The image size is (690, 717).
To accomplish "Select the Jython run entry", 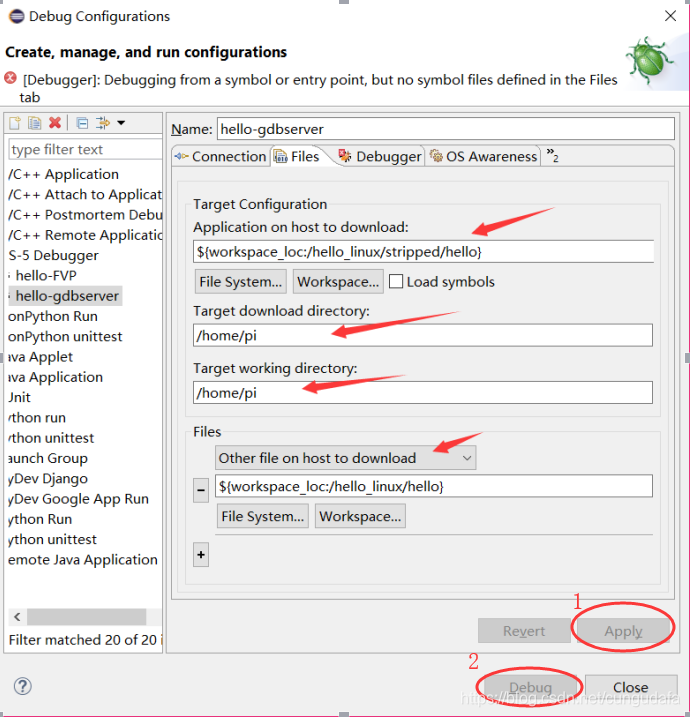I will coord(37,417).
